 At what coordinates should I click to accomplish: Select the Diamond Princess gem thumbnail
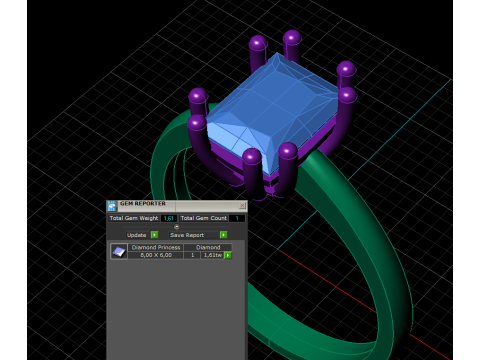coord(119,251)
